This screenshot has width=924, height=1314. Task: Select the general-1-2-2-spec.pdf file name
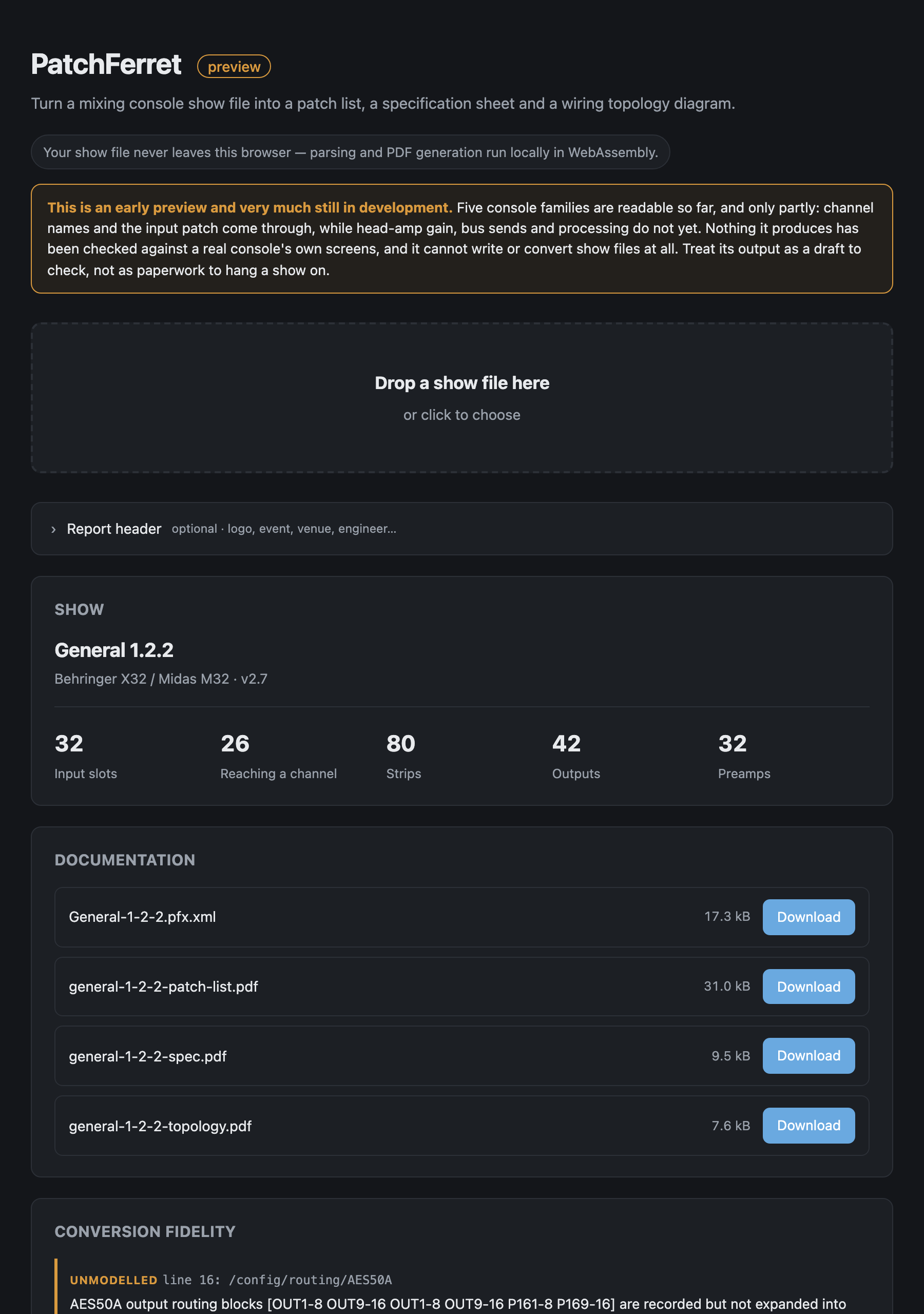tap(148, 1056)
